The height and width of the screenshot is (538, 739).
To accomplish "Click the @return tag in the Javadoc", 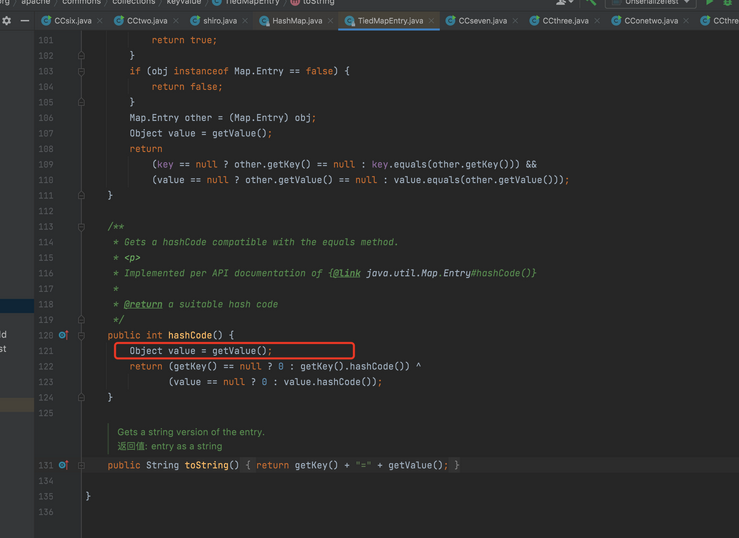I will tap(143, 304).
